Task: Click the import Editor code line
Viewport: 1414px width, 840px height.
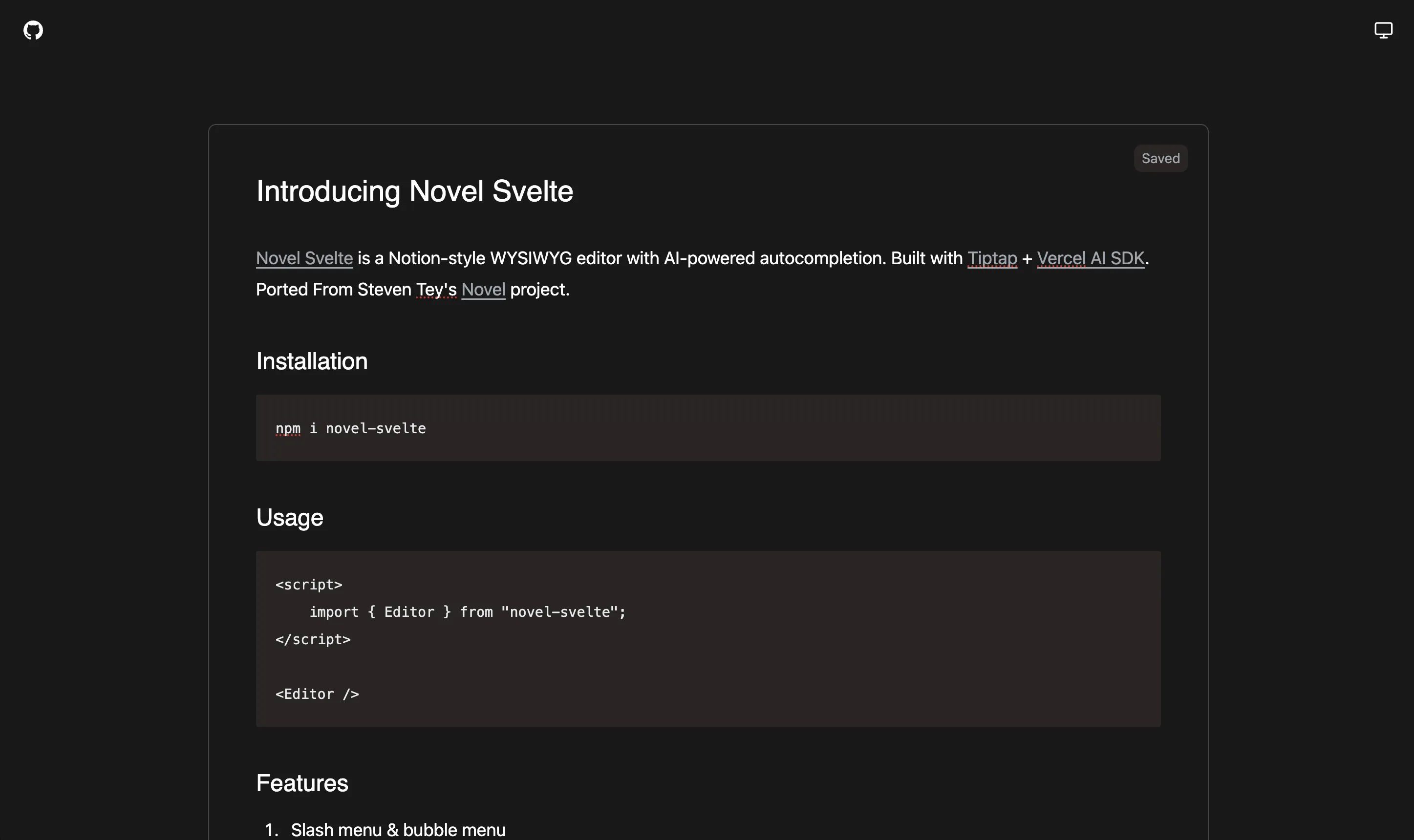Action: click(467, 612)
